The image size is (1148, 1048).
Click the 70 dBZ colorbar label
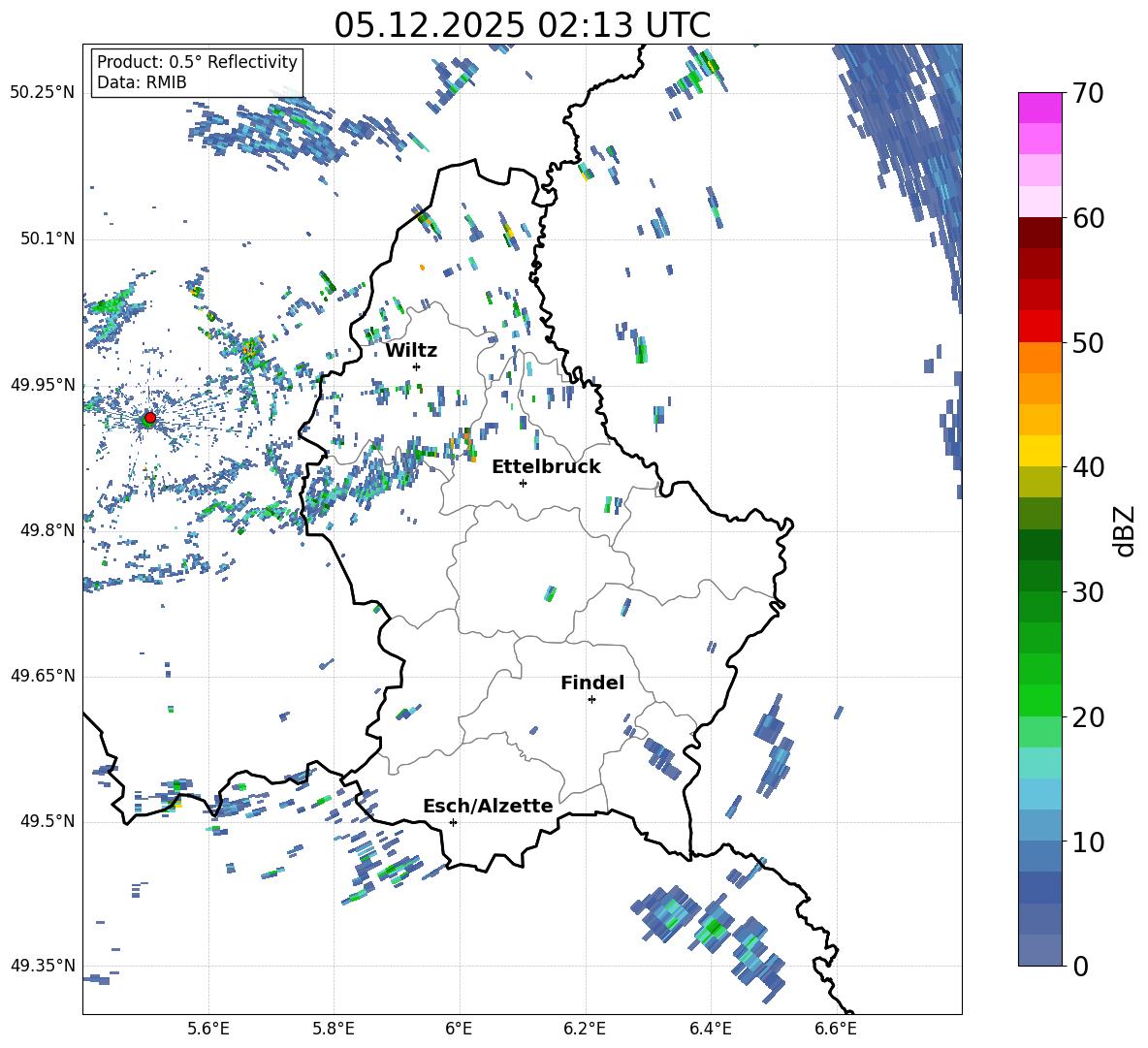point(1087,94)
